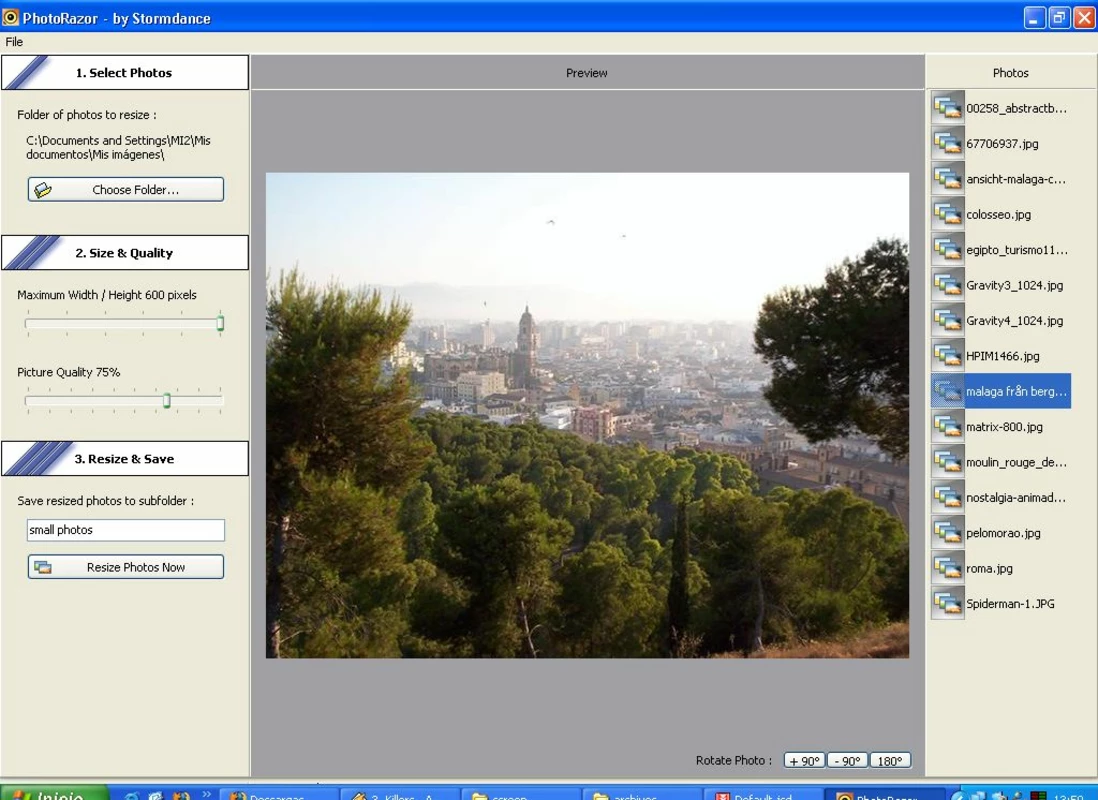Open the File menu
The width and height of the screenshot is (1098, 800).
click(x=14, y=42)
